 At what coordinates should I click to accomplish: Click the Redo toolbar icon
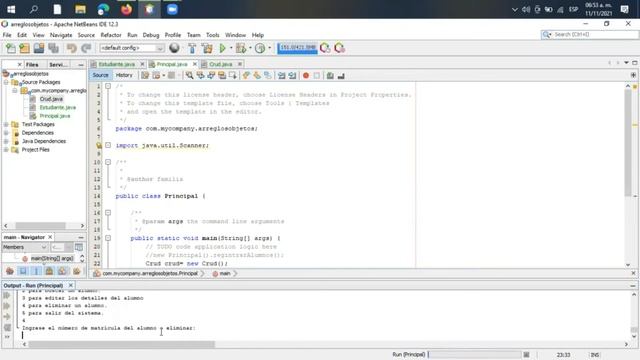pyautogui.click(x=86, y=48)
